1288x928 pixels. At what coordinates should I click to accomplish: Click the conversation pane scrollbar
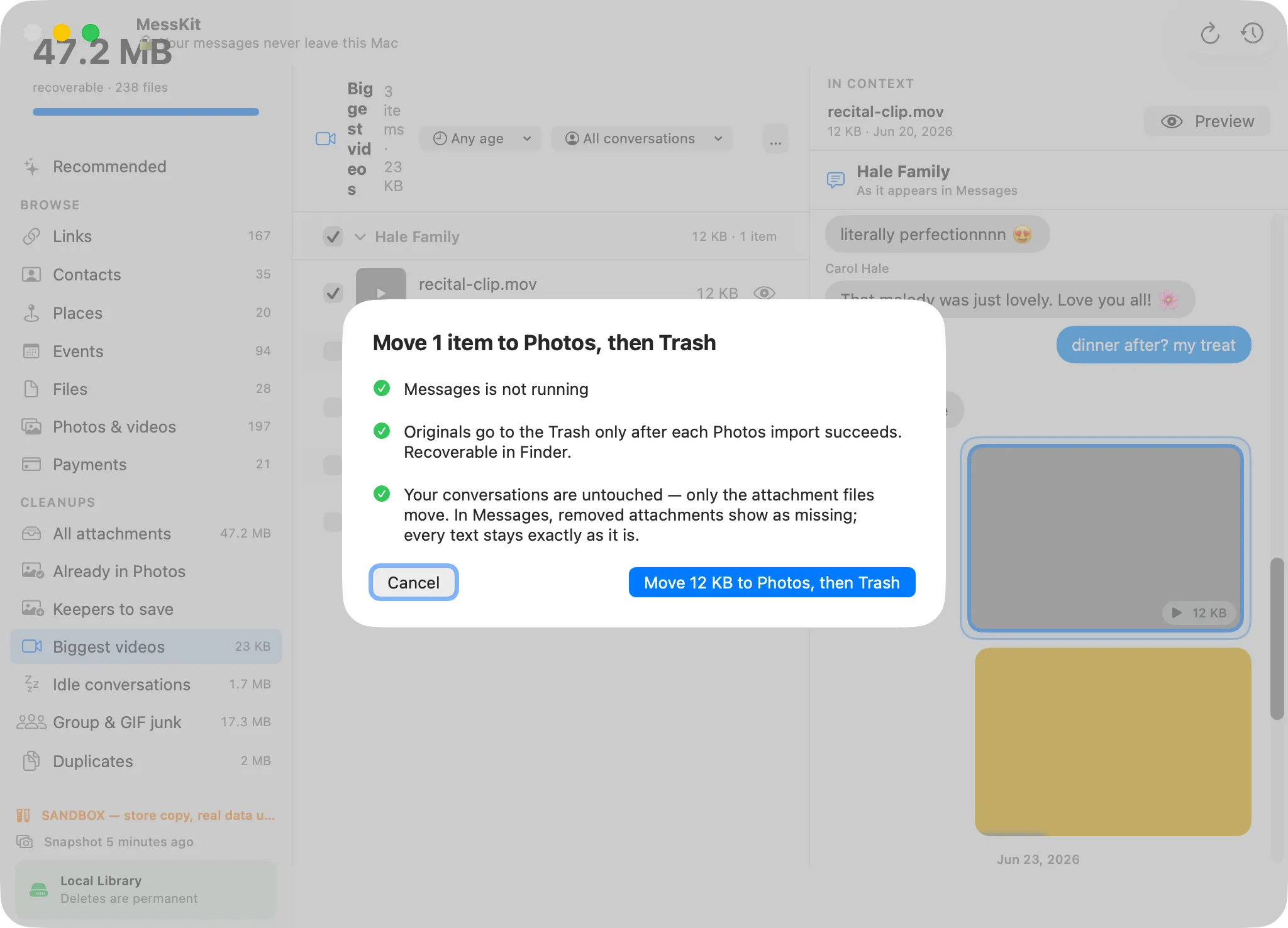click(x=1277, y=638)
